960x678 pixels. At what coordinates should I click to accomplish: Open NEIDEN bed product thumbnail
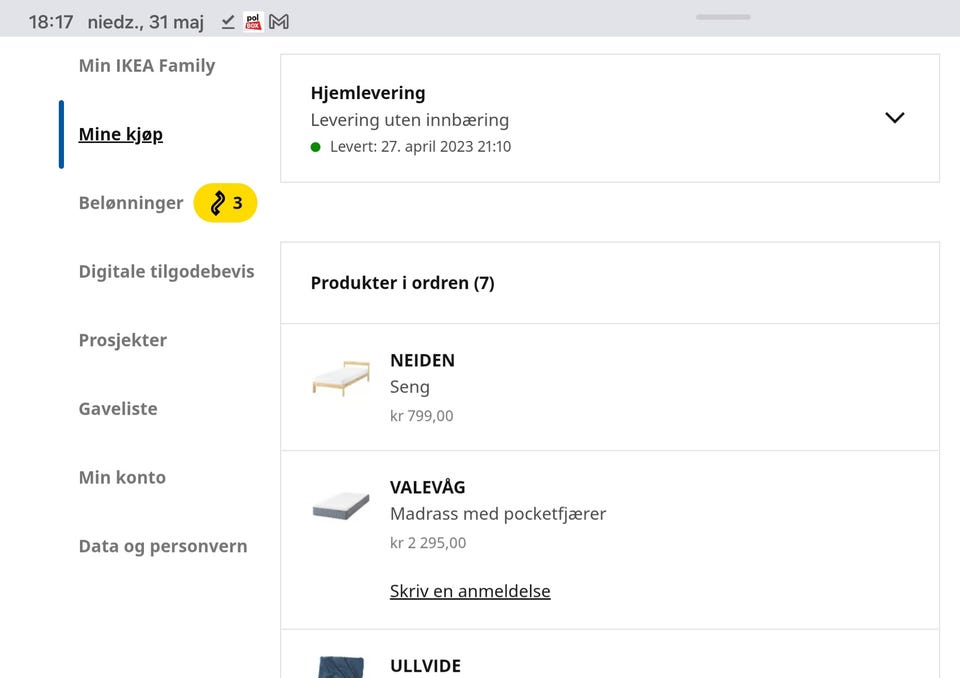click(x=341, y=378)
